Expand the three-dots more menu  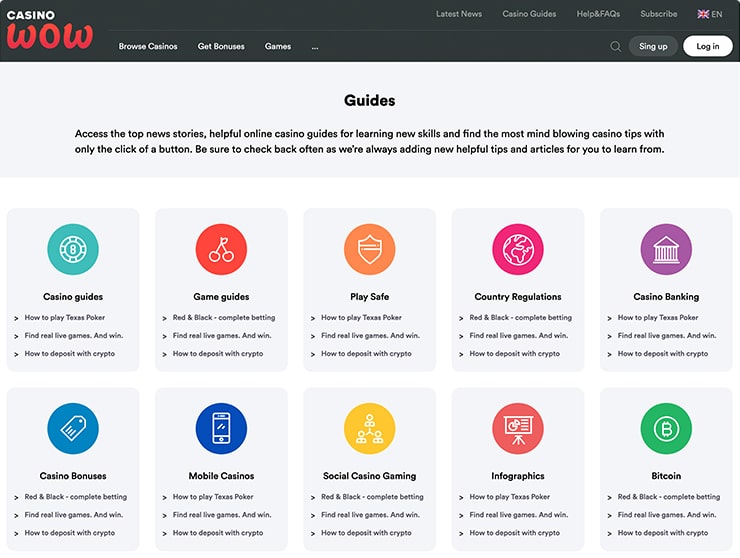click(315, 47)
